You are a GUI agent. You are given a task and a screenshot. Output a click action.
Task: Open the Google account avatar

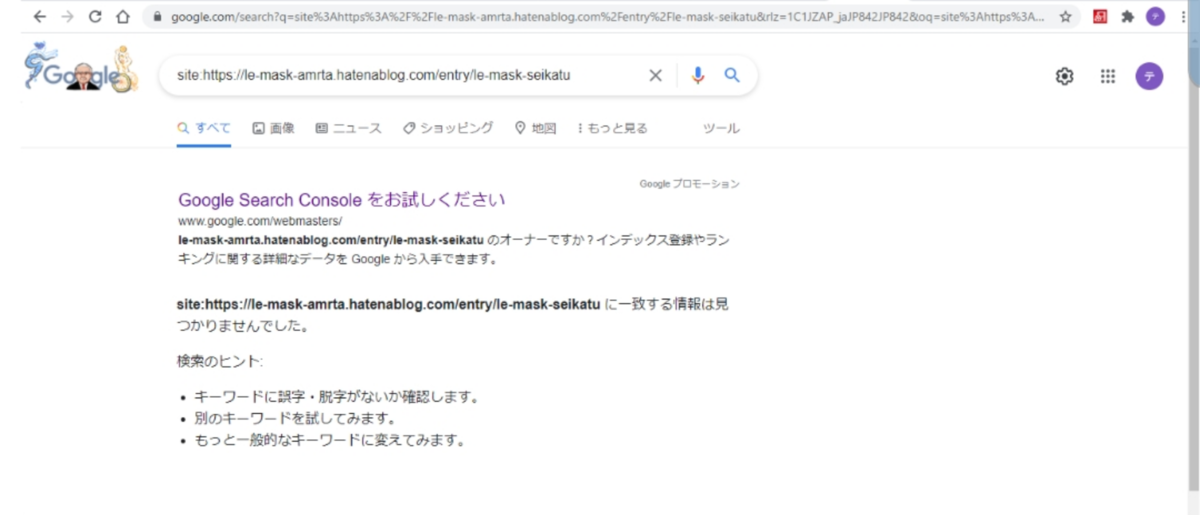pyautogui.click(x=1150, y=76)
